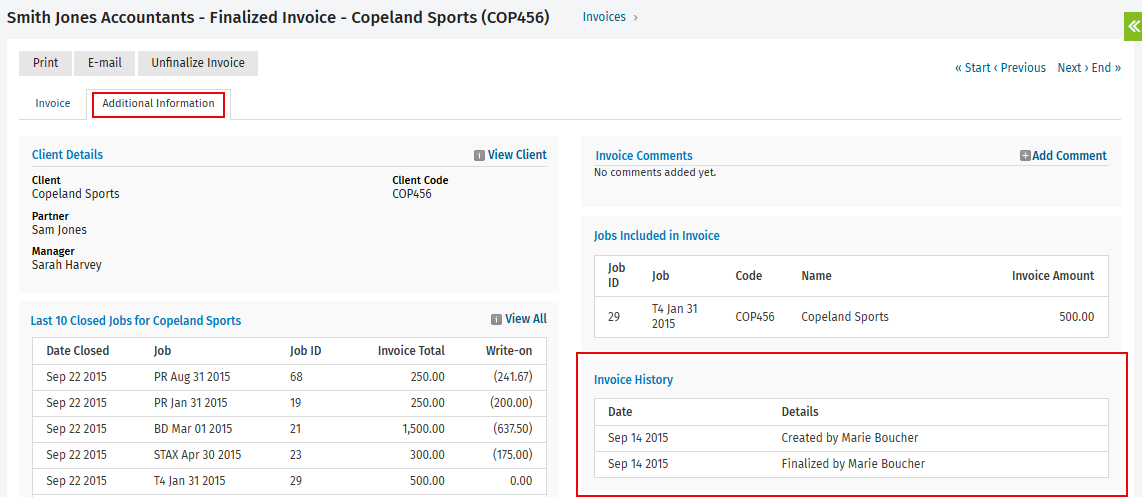
Task: Print the invoice
Action: [x=45, y=63]
